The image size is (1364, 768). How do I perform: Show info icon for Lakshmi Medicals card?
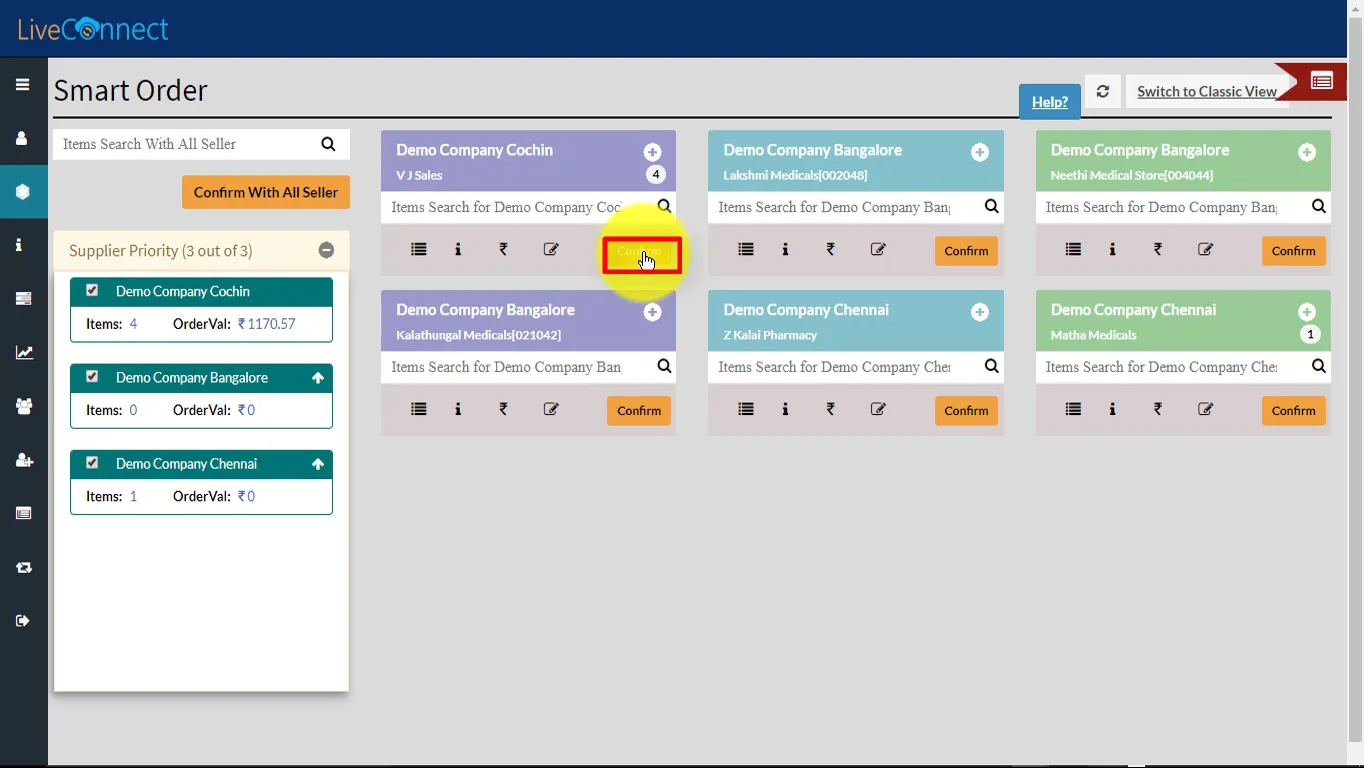(x=785, y=250)
